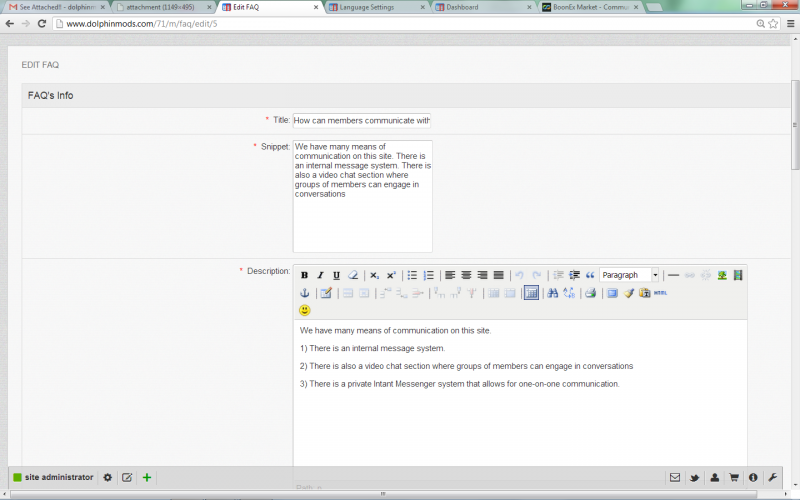This screenshot has width=800, height=500.
Task: Align description text right
Action: coord(483,275)
